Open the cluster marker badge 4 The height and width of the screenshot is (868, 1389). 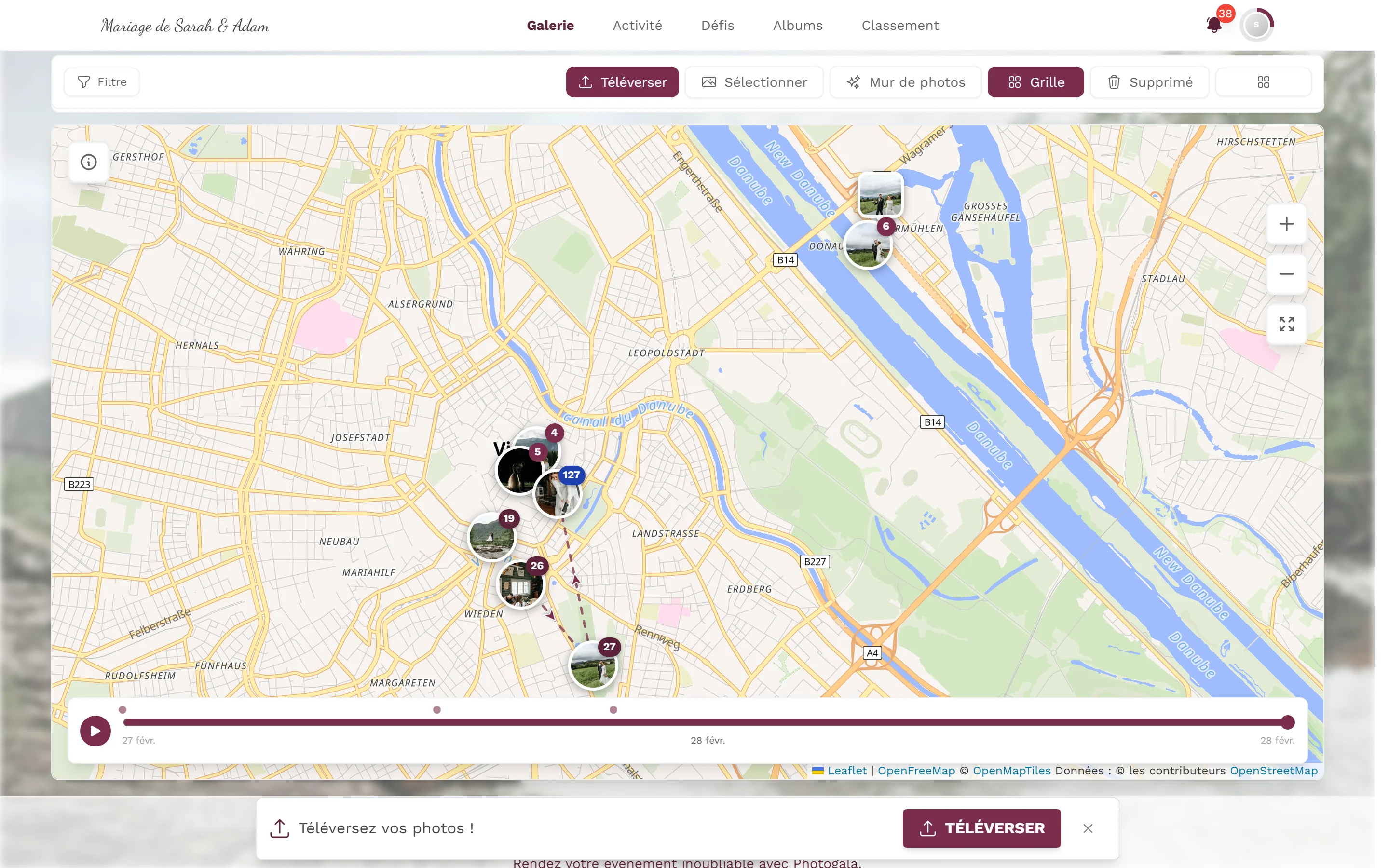(x=553, y=433)
